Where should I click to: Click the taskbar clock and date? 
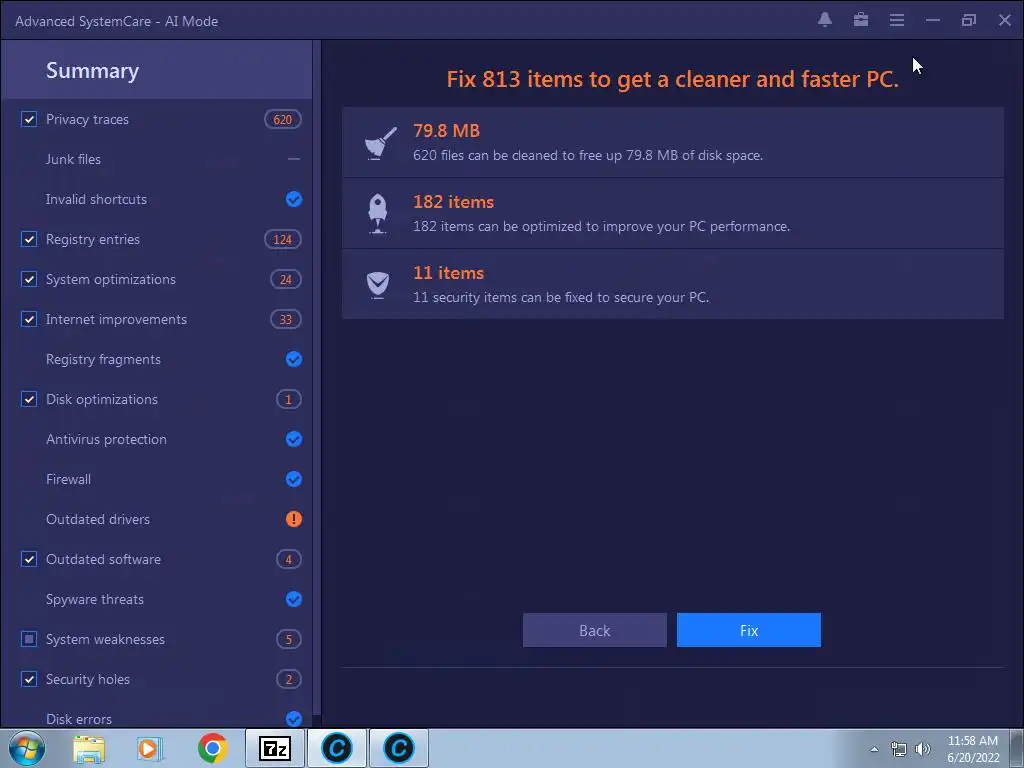[973, 749]
